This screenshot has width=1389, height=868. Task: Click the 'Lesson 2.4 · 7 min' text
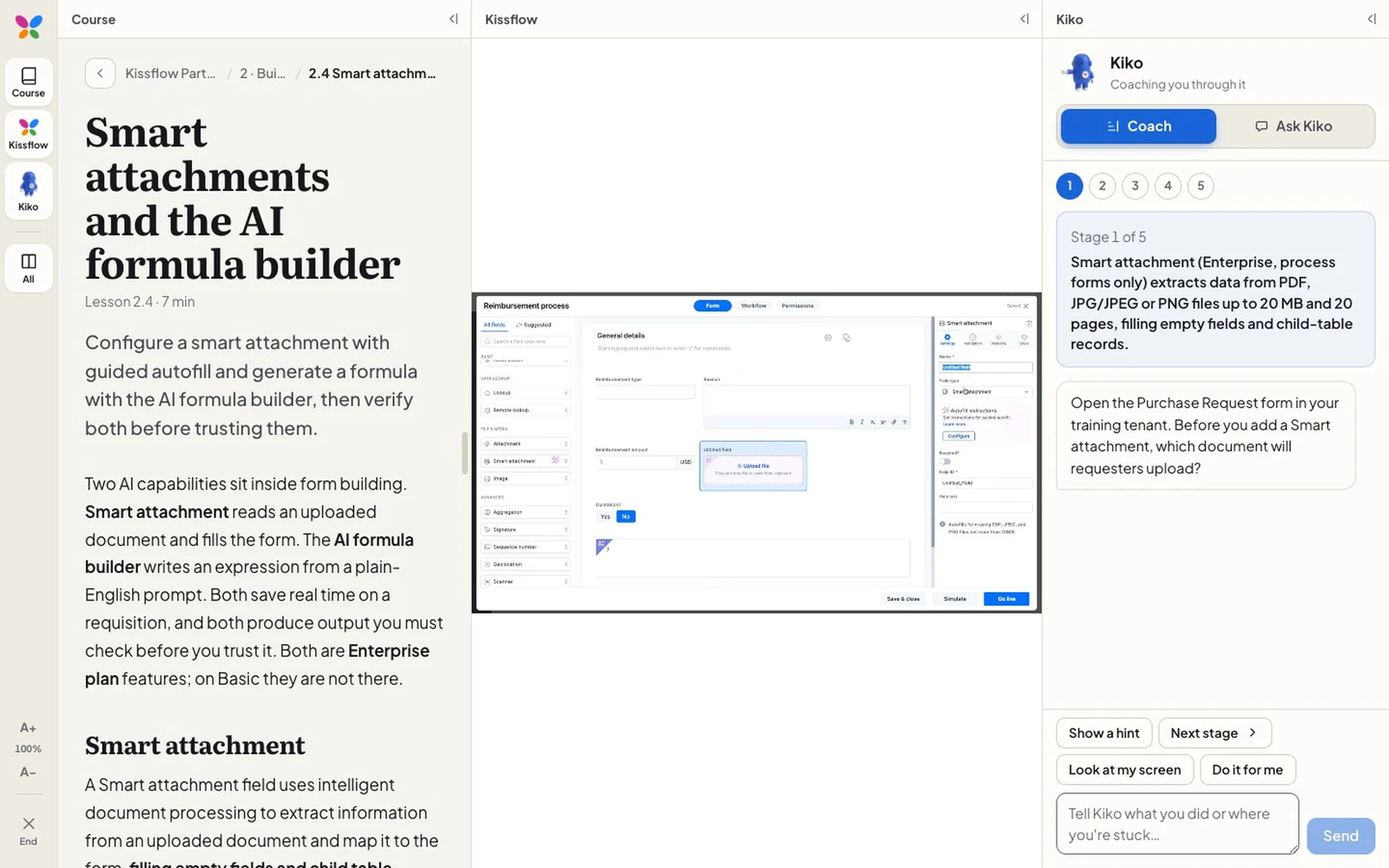pos(140,302)
